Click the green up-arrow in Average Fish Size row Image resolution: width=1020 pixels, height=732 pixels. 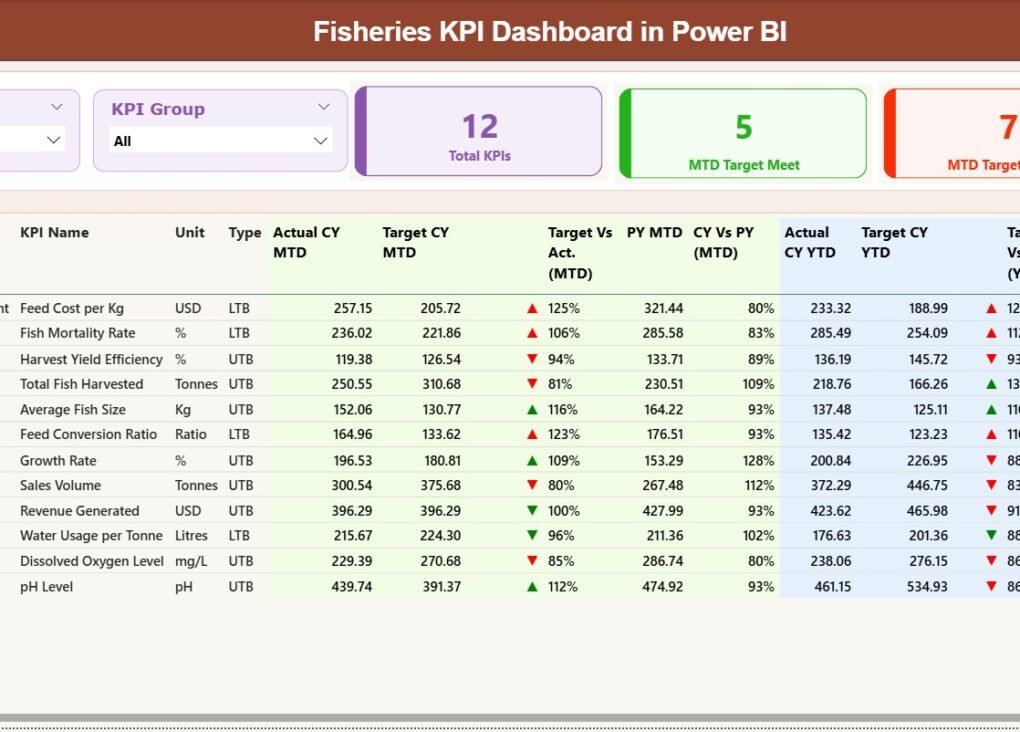click(531, 409)
